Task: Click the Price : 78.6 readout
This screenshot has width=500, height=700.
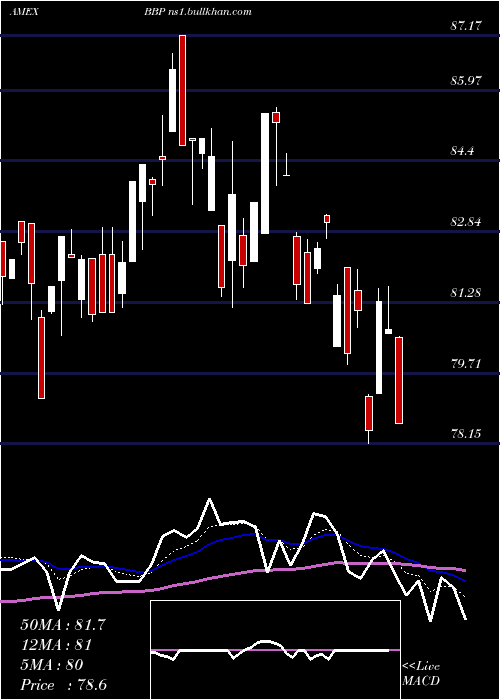Action: click(x=63, y=685)
